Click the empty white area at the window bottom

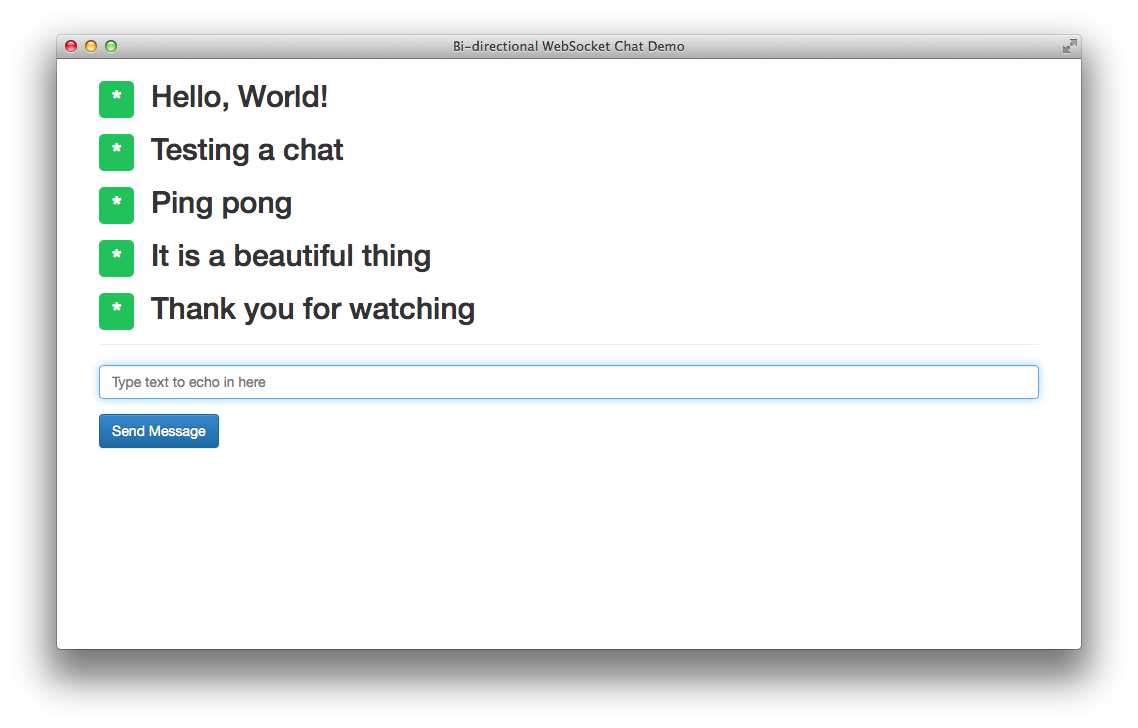(x=568, y=570)
